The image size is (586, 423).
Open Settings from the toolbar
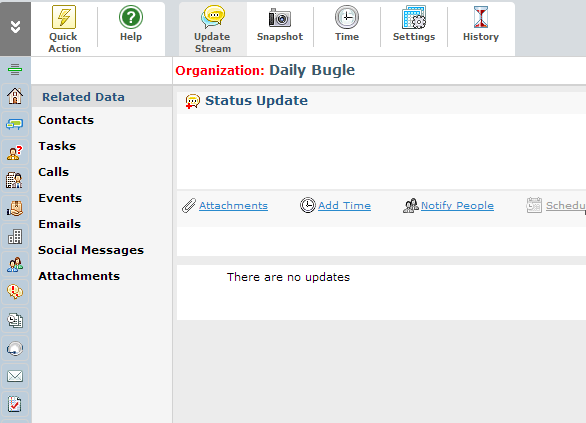tap(414, 17)
